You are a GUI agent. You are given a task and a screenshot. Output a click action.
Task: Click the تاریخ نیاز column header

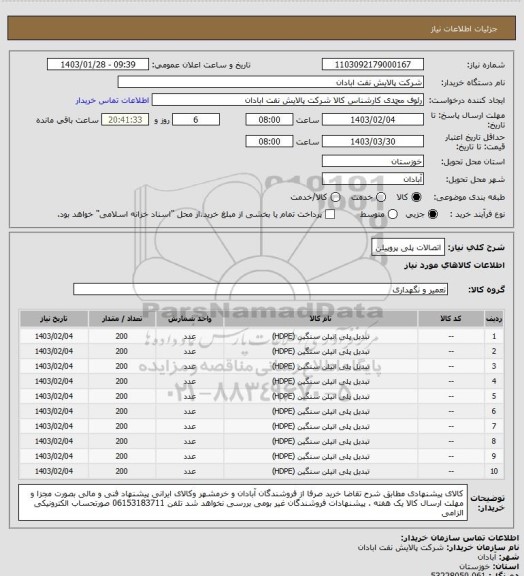coord(54,319)
